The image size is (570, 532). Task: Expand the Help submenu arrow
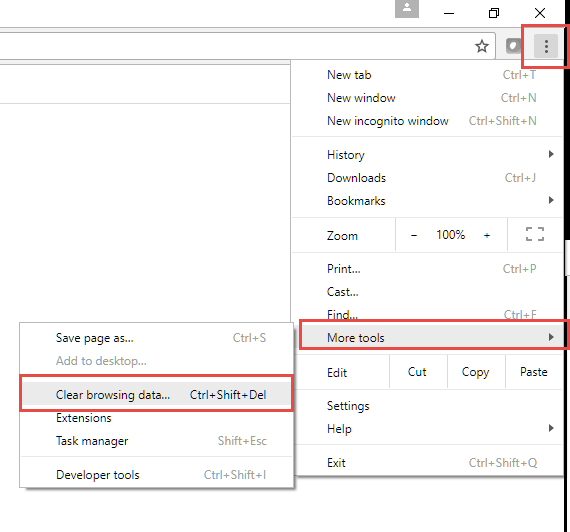[x=551, y=428]
